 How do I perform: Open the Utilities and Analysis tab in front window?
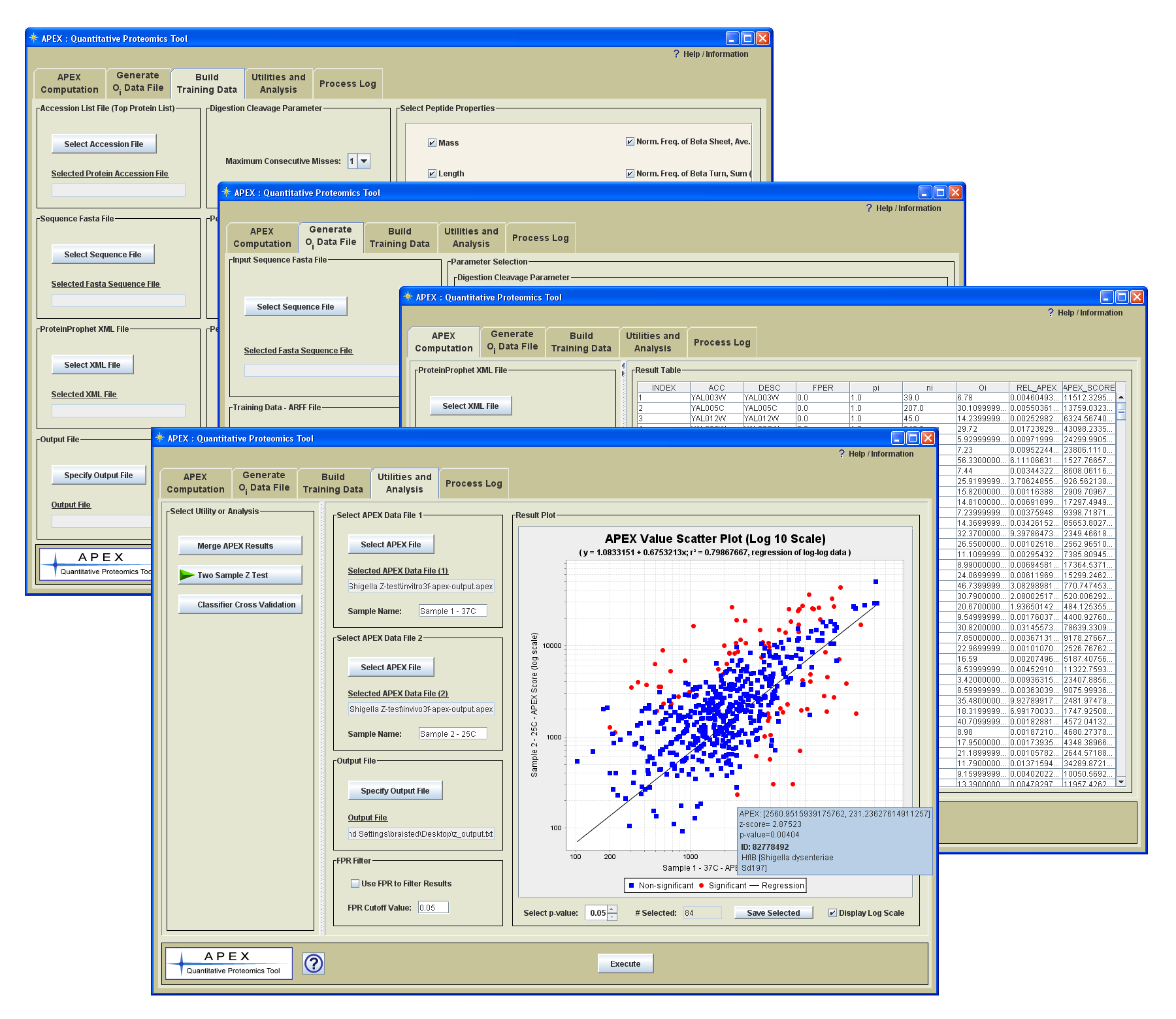404,483
